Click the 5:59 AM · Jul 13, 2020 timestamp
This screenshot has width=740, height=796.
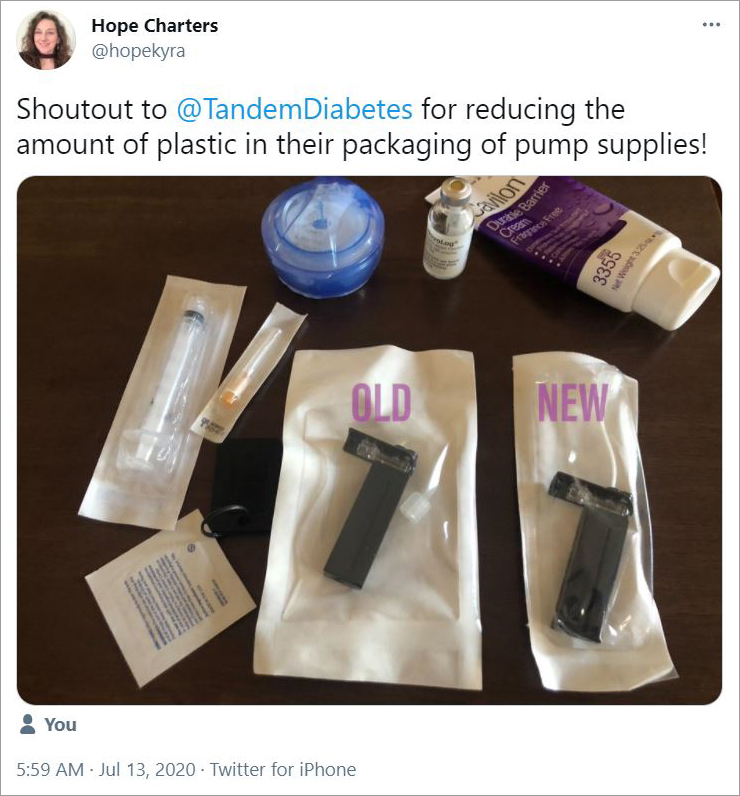pos(106,770)
